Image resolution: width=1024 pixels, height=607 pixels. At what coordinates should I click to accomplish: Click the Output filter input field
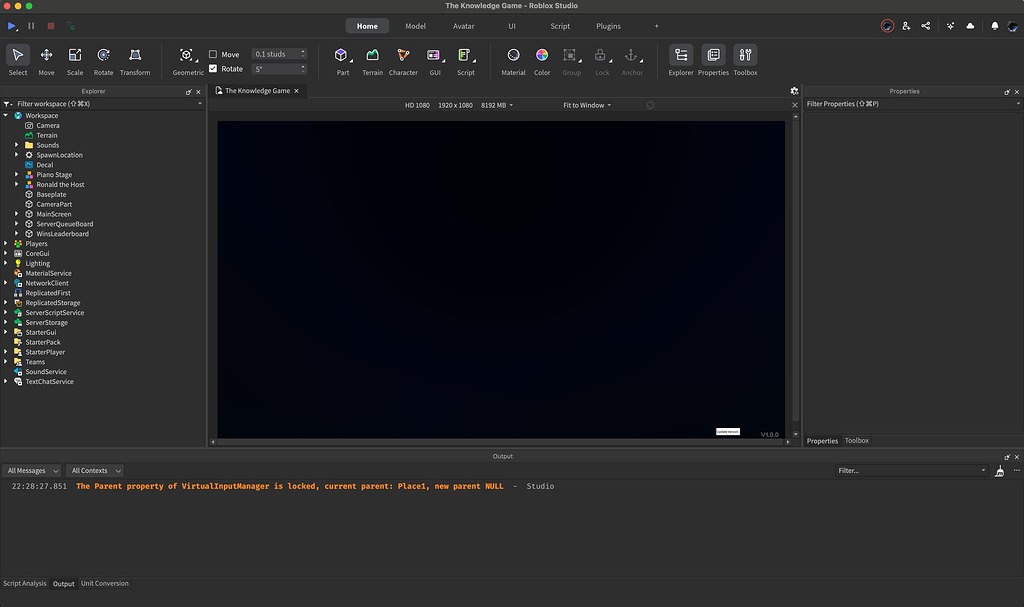(910, 470)
